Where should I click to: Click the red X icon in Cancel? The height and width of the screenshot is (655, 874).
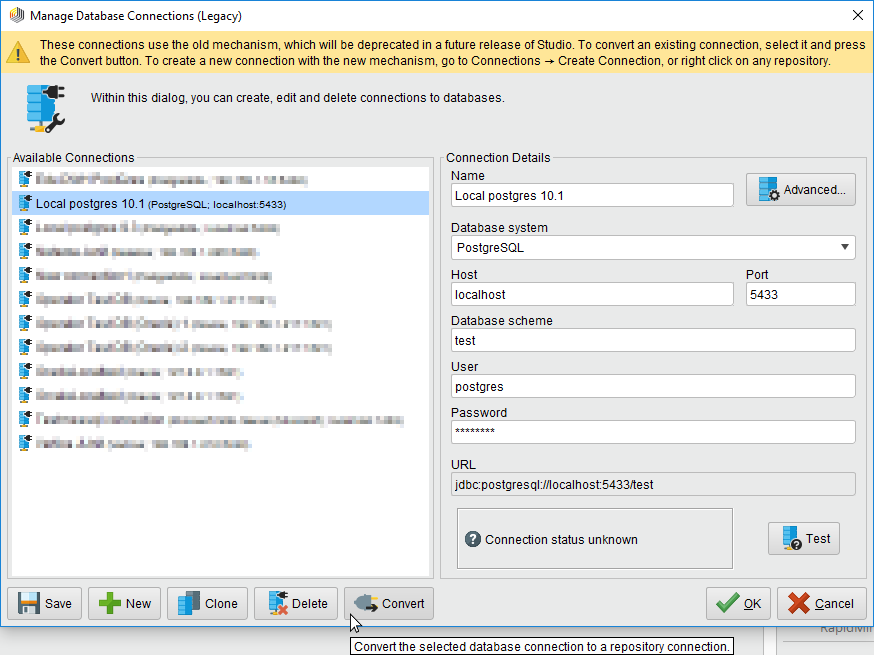tap(799, 603)
